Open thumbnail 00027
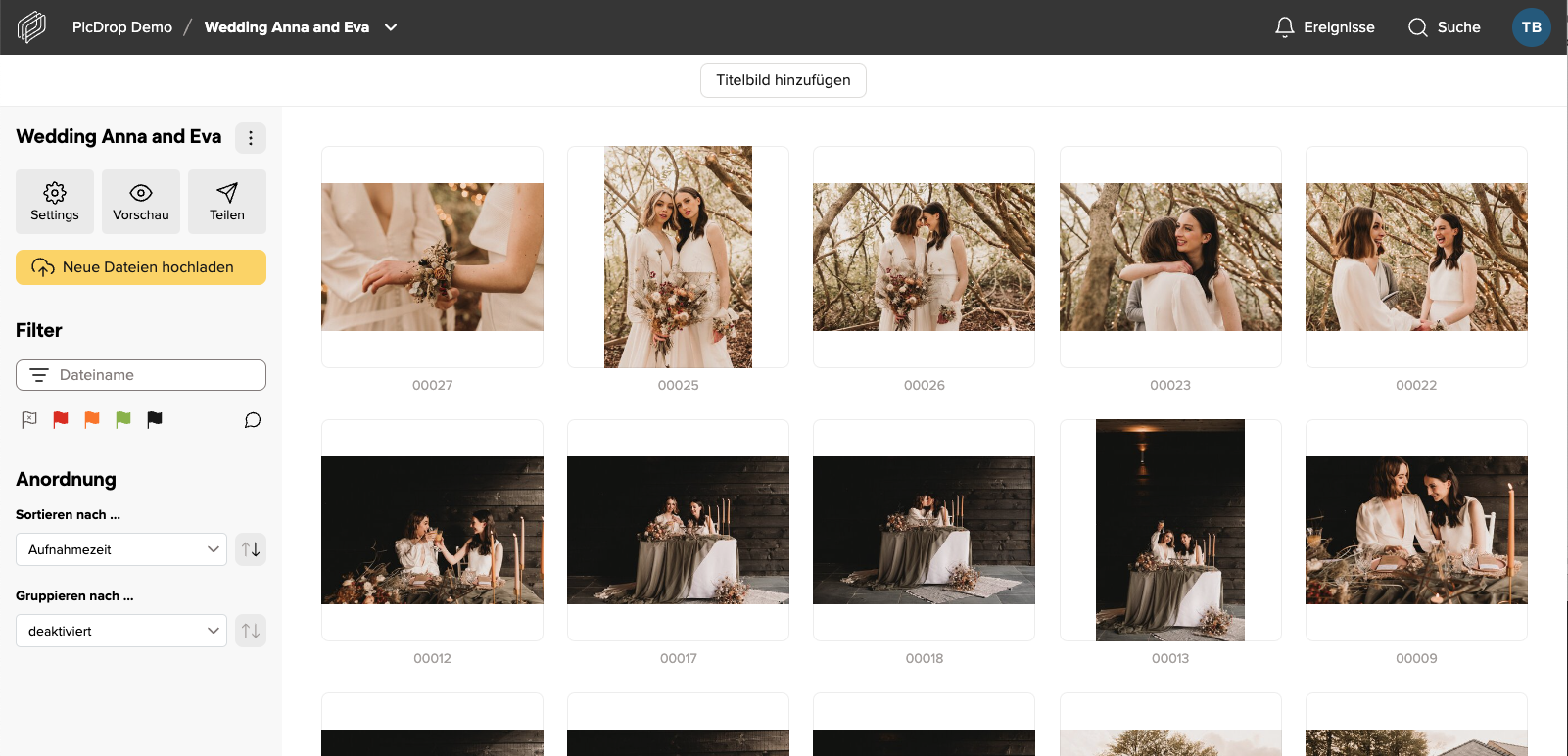The height and width of the screenshot is (756, 1568). 432,257
